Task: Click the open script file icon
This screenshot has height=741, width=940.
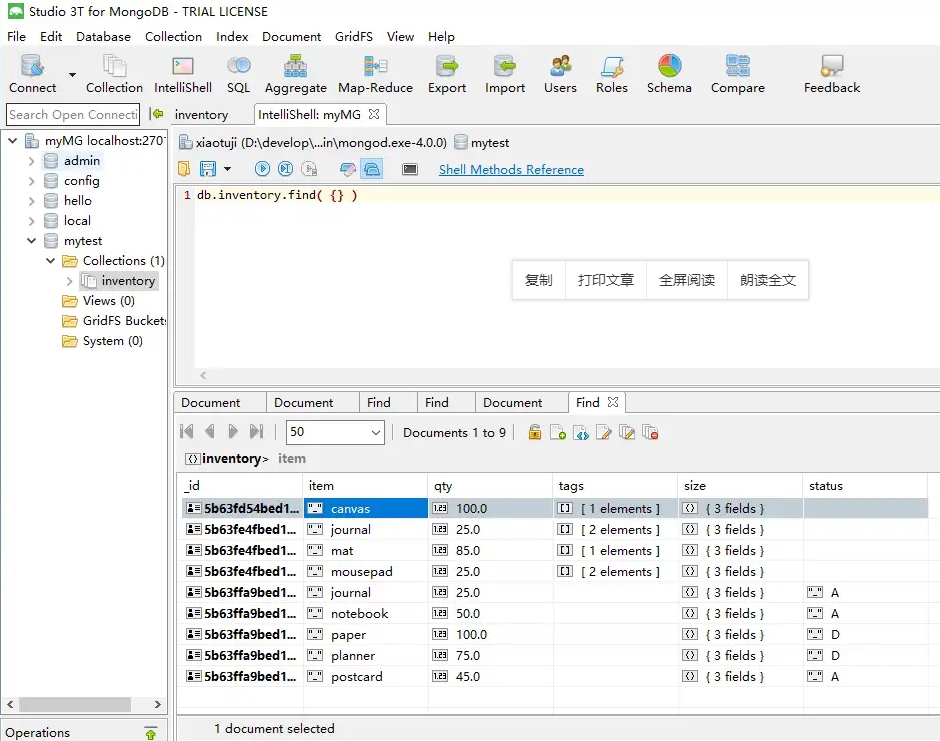Action: point(184,169)
